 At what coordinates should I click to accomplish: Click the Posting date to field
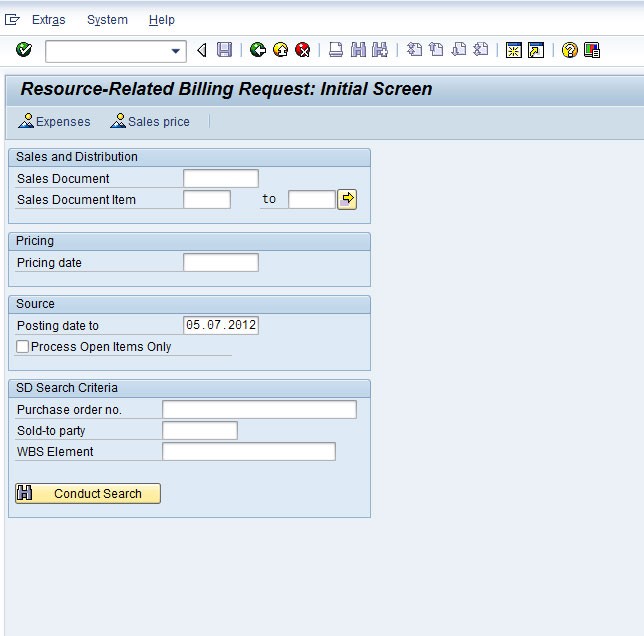[221, 325]
